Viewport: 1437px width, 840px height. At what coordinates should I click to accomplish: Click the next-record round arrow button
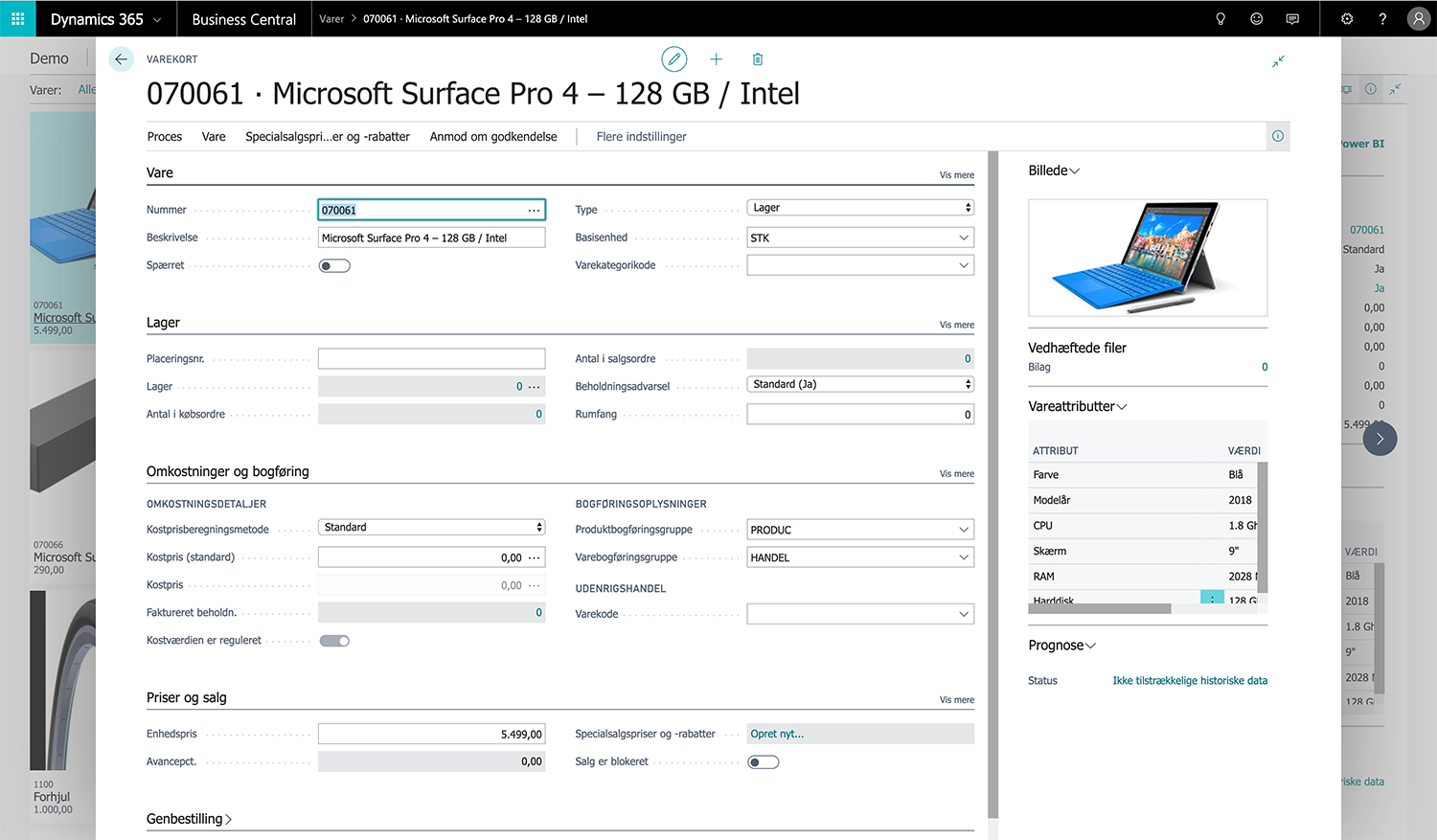point(1380,439)
